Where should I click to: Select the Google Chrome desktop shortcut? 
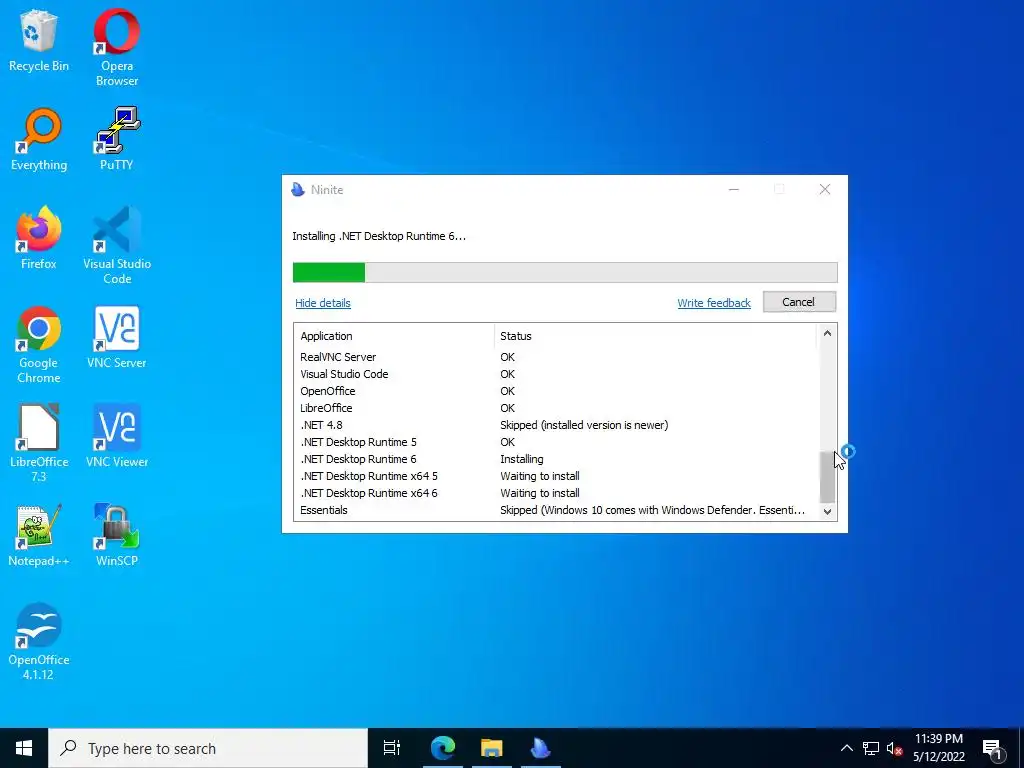coord(39,345)
